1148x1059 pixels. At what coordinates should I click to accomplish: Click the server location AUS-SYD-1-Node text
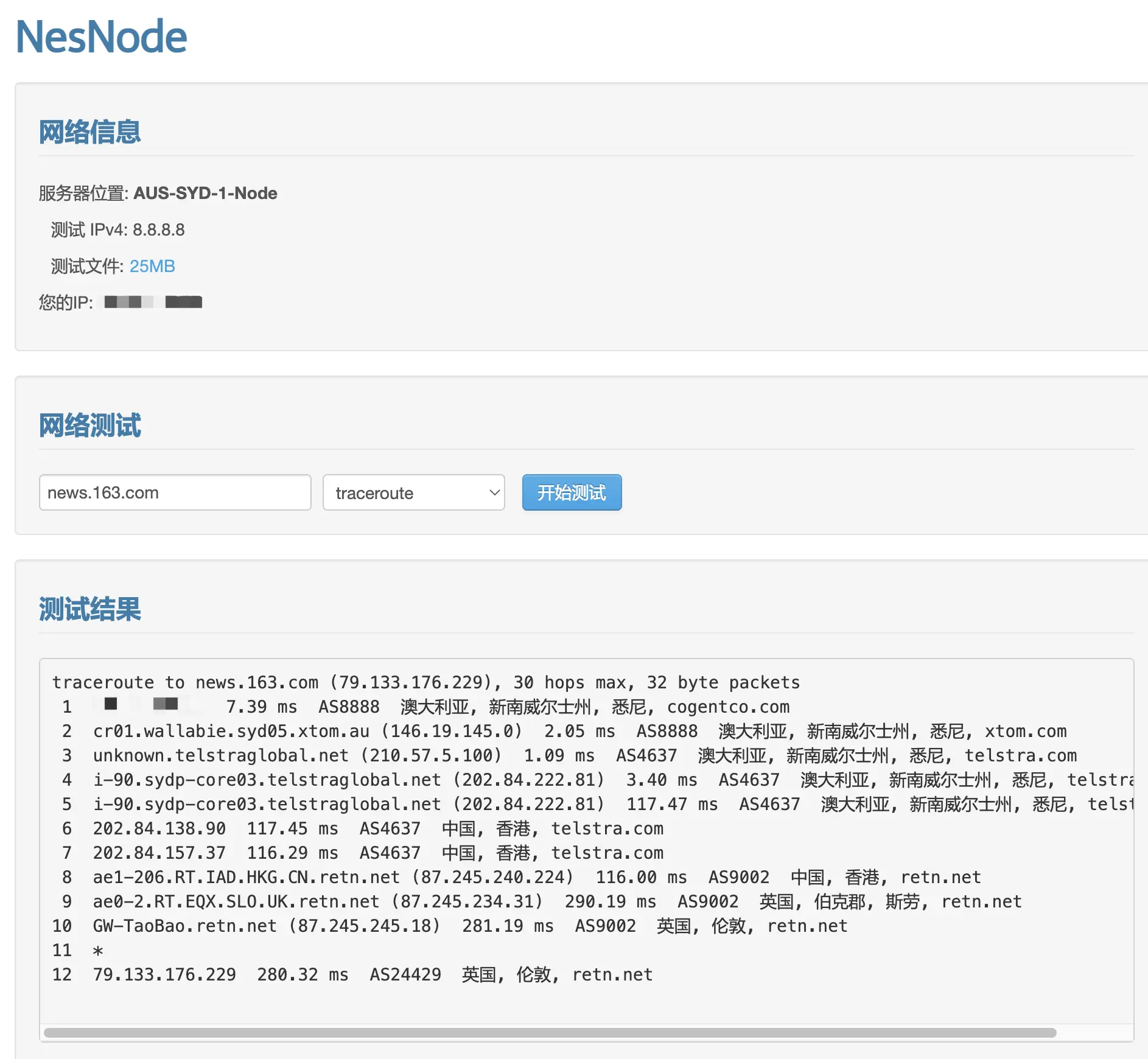(205, 193)
